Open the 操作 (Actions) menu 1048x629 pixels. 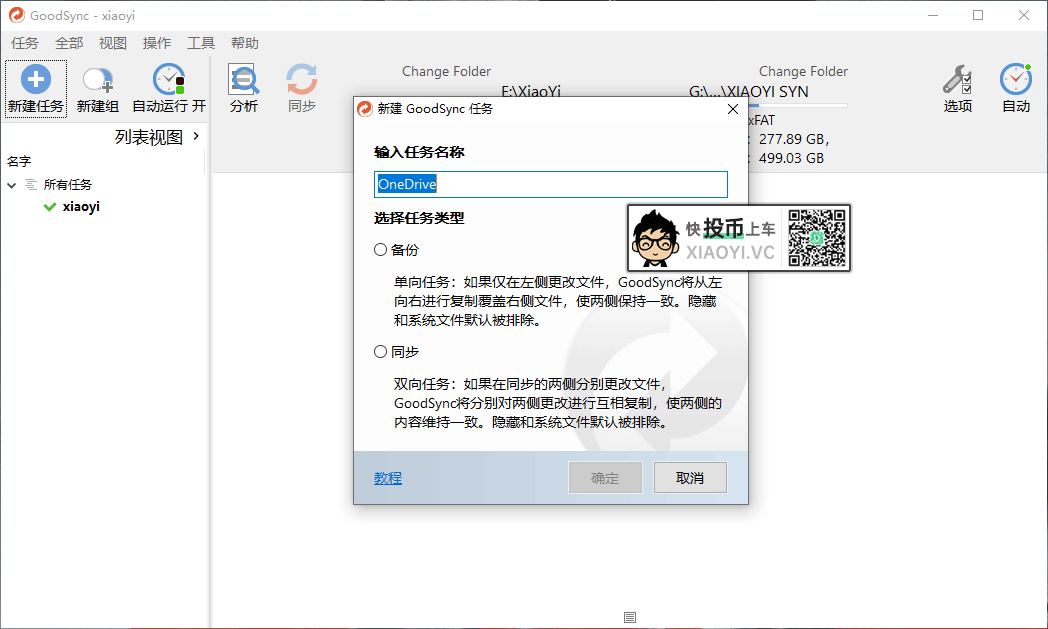tap(157, 43)
